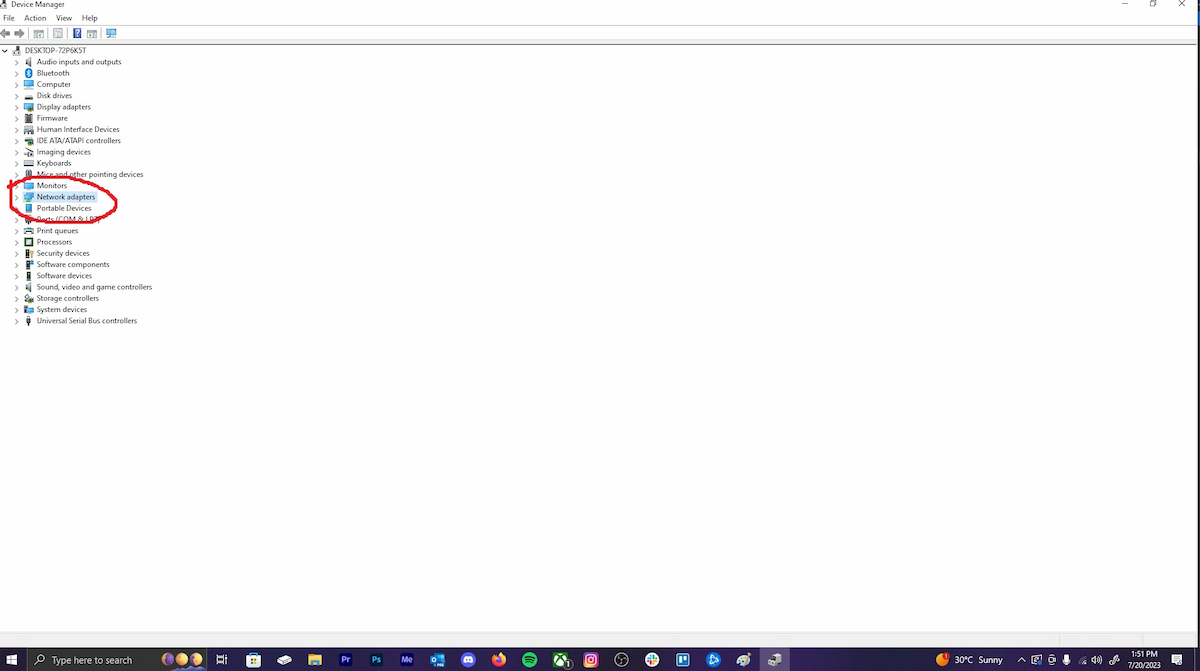Collapse the DESKTOP-72P6K5T root node

pyautogui.click(x=5, y=50)
